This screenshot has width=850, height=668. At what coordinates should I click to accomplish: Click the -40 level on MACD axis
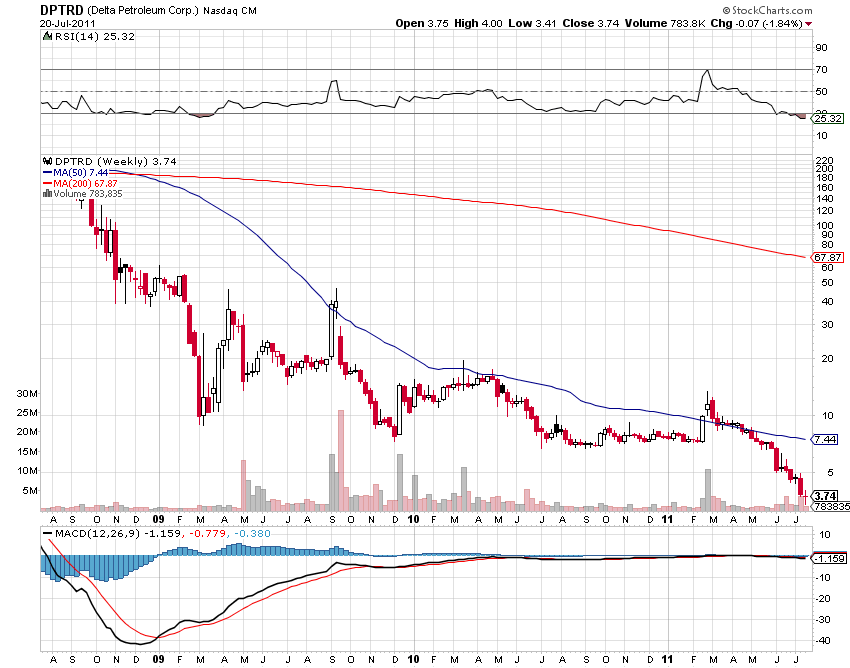(x=822, y=640)
